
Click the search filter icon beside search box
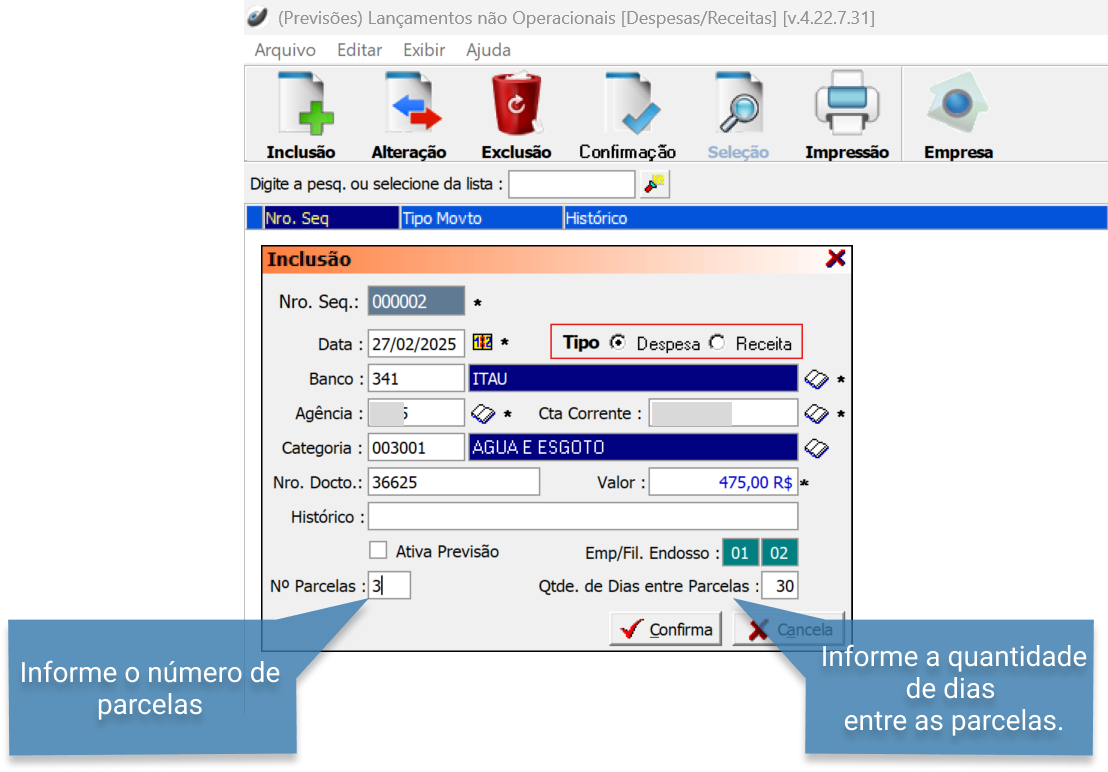[655, 184]
